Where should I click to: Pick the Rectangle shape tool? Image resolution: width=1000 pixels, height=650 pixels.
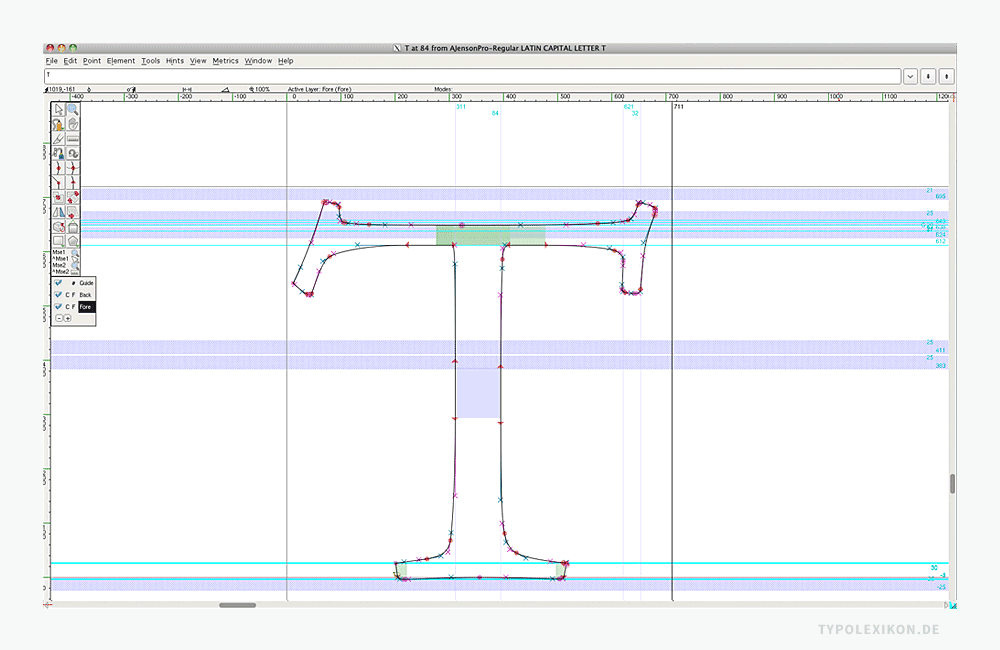click(59, 241)
